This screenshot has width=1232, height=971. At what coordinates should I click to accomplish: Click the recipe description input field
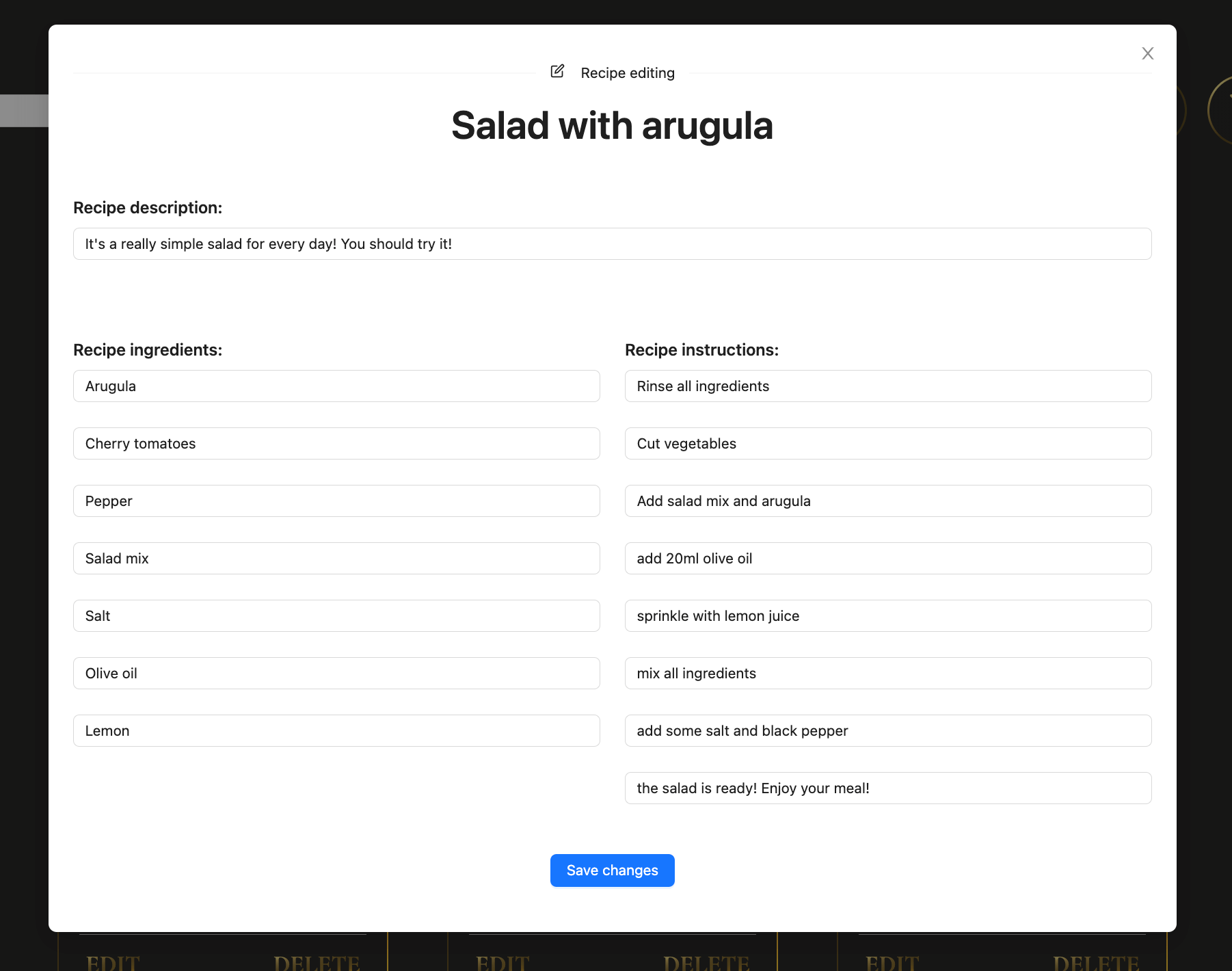(x=612, y=243)
